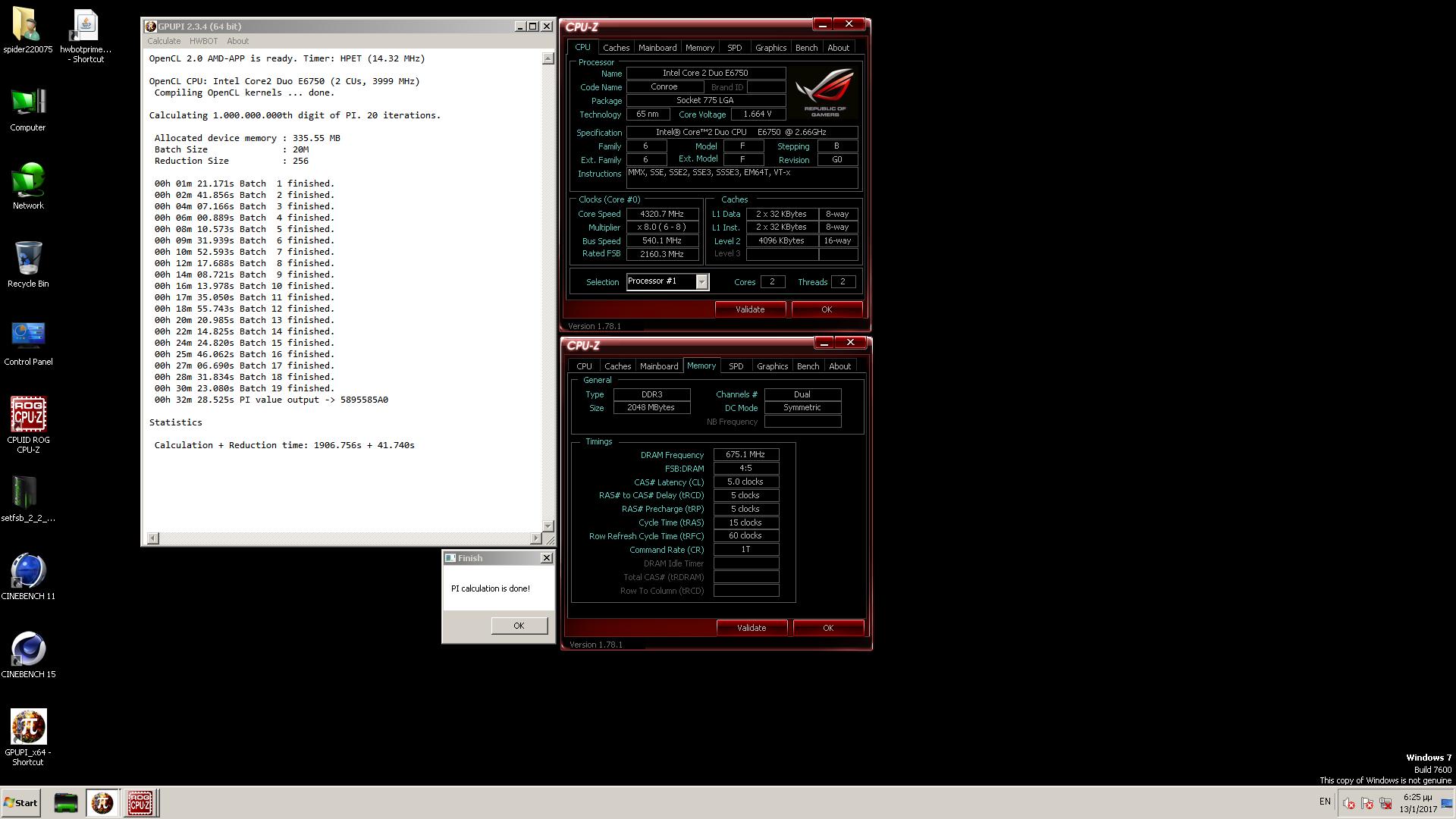Click scroll-right arrow in GPUPI output
This screenshot has height=819, width=1456.
tap(536, 538)
